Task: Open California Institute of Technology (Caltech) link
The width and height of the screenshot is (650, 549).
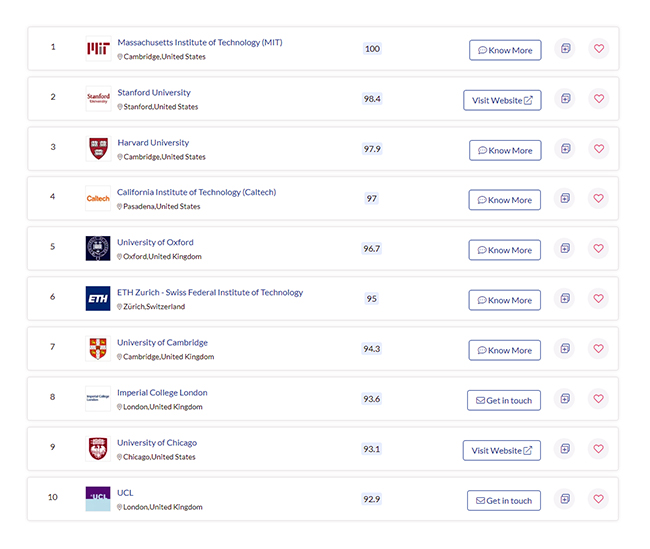Action: click(196, 193)
